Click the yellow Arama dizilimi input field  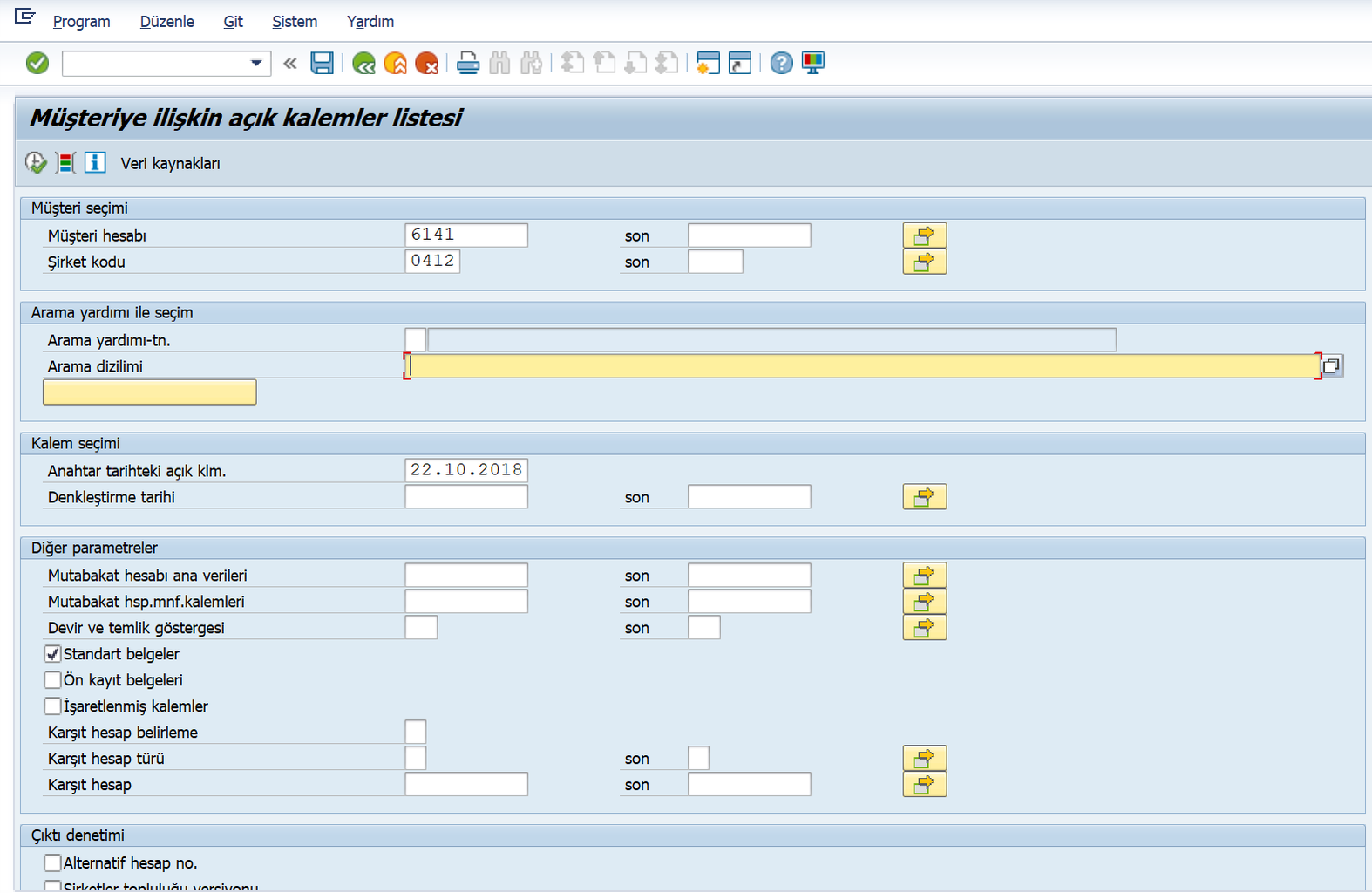coord(864,366)
